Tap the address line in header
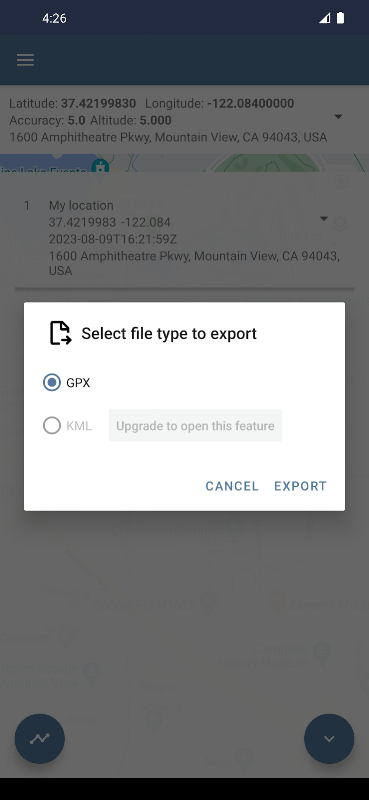Image resolution: width=369 pixels, height=800 pixels. [168, 137]
